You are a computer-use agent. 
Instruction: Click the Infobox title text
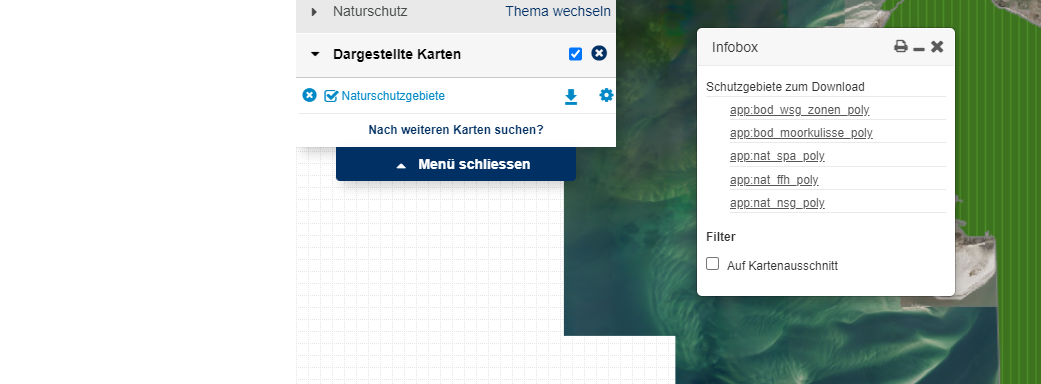pos(735,47)
